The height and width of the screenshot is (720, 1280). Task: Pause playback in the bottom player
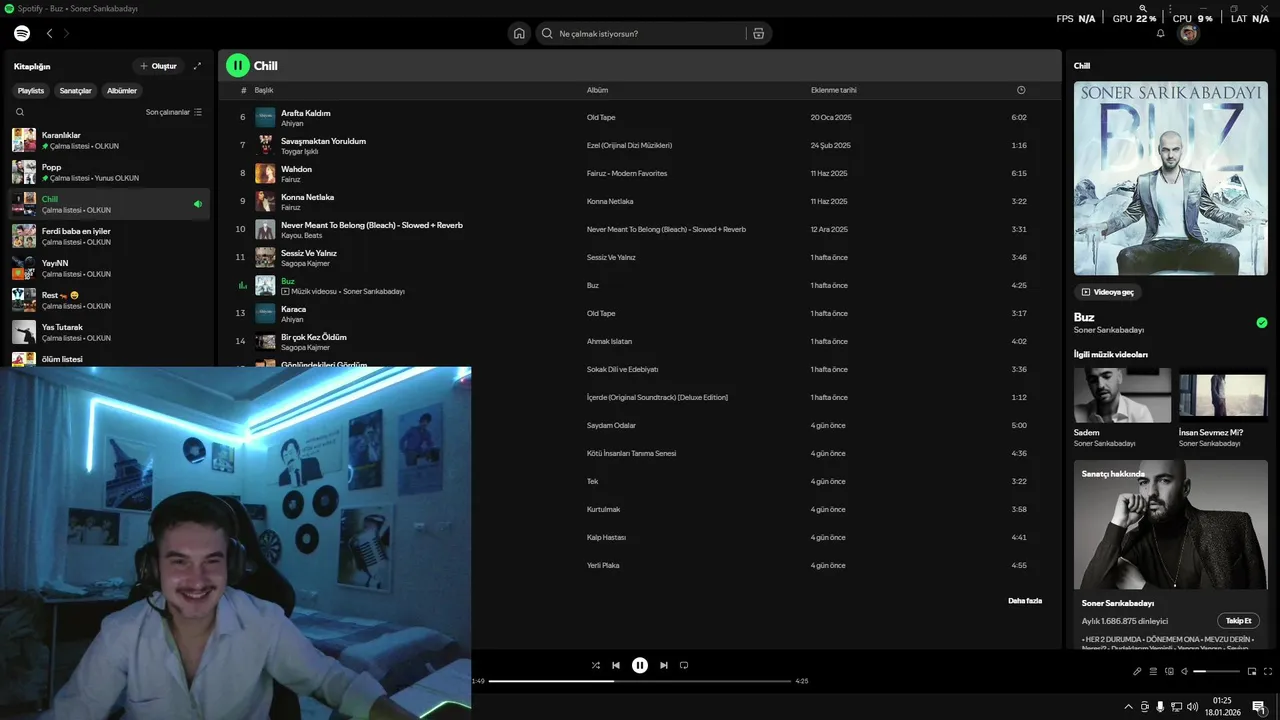[x=640, y=665]
